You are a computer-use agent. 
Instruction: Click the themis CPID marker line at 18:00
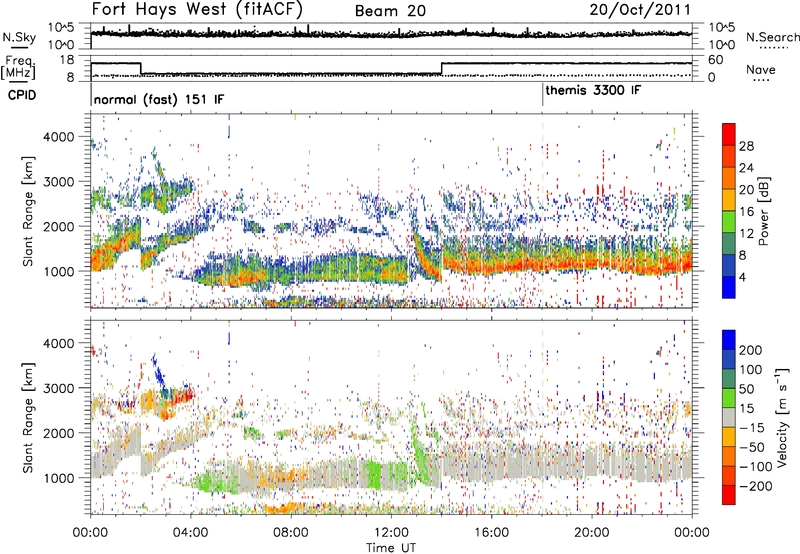click(543, 95)
